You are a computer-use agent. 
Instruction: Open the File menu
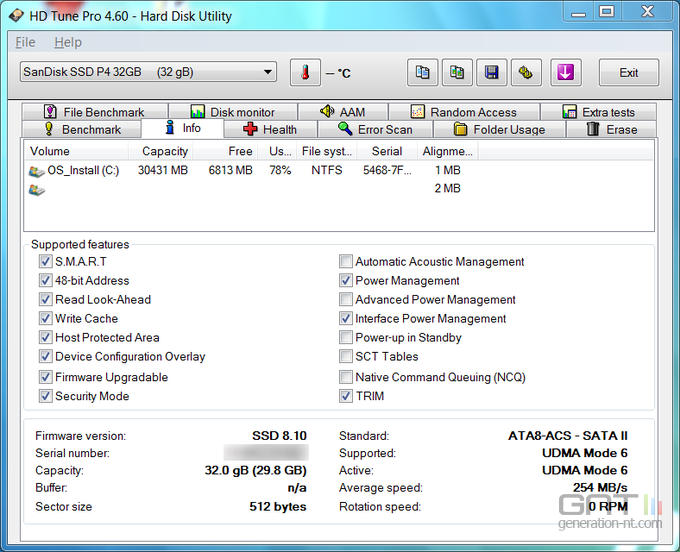click(x=25, y=42)
